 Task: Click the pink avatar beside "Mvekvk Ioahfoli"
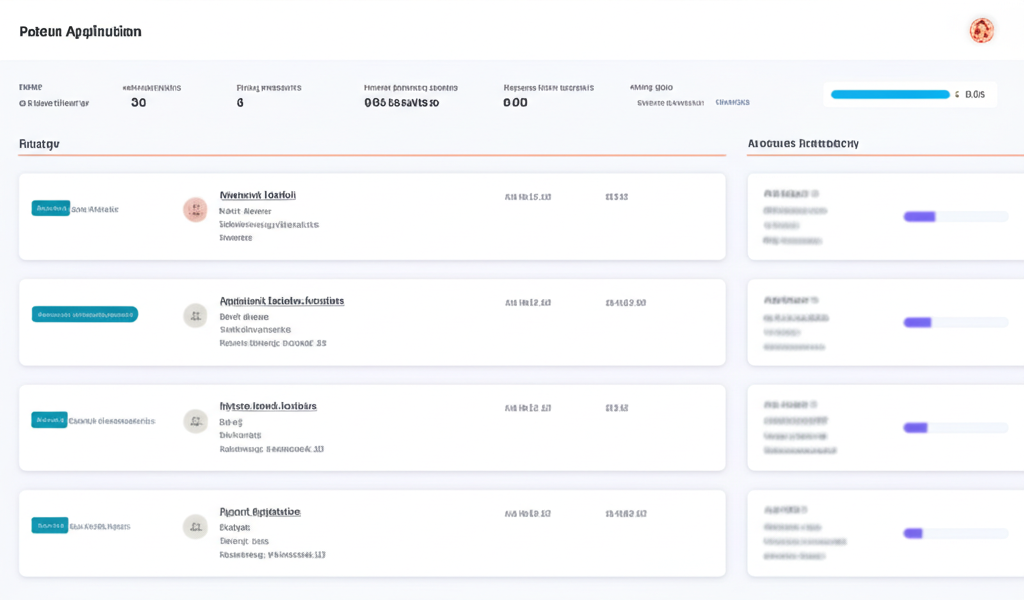point(195,210)
